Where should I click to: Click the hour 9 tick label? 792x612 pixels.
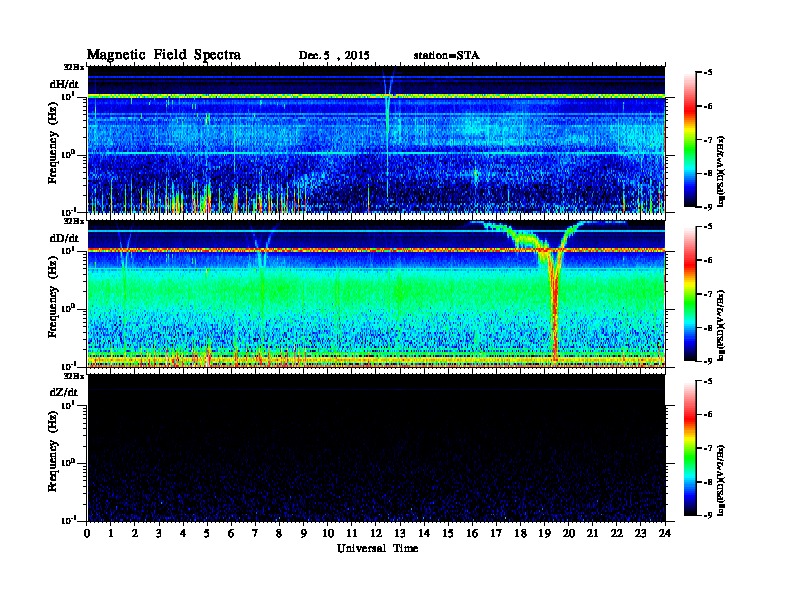coord(304,534)
